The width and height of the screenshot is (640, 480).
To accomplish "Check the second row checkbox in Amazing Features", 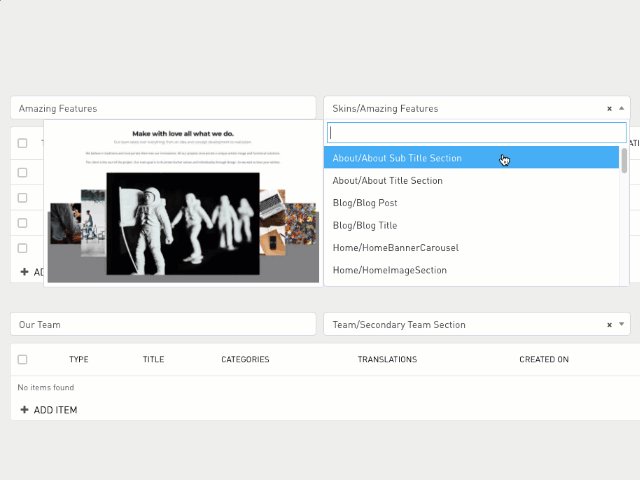I will coord(22,198).
